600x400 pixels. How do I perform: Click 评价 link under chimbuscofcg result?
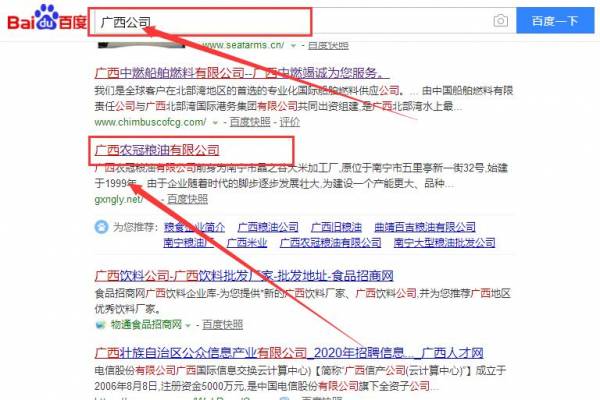(x=289, y=121)
